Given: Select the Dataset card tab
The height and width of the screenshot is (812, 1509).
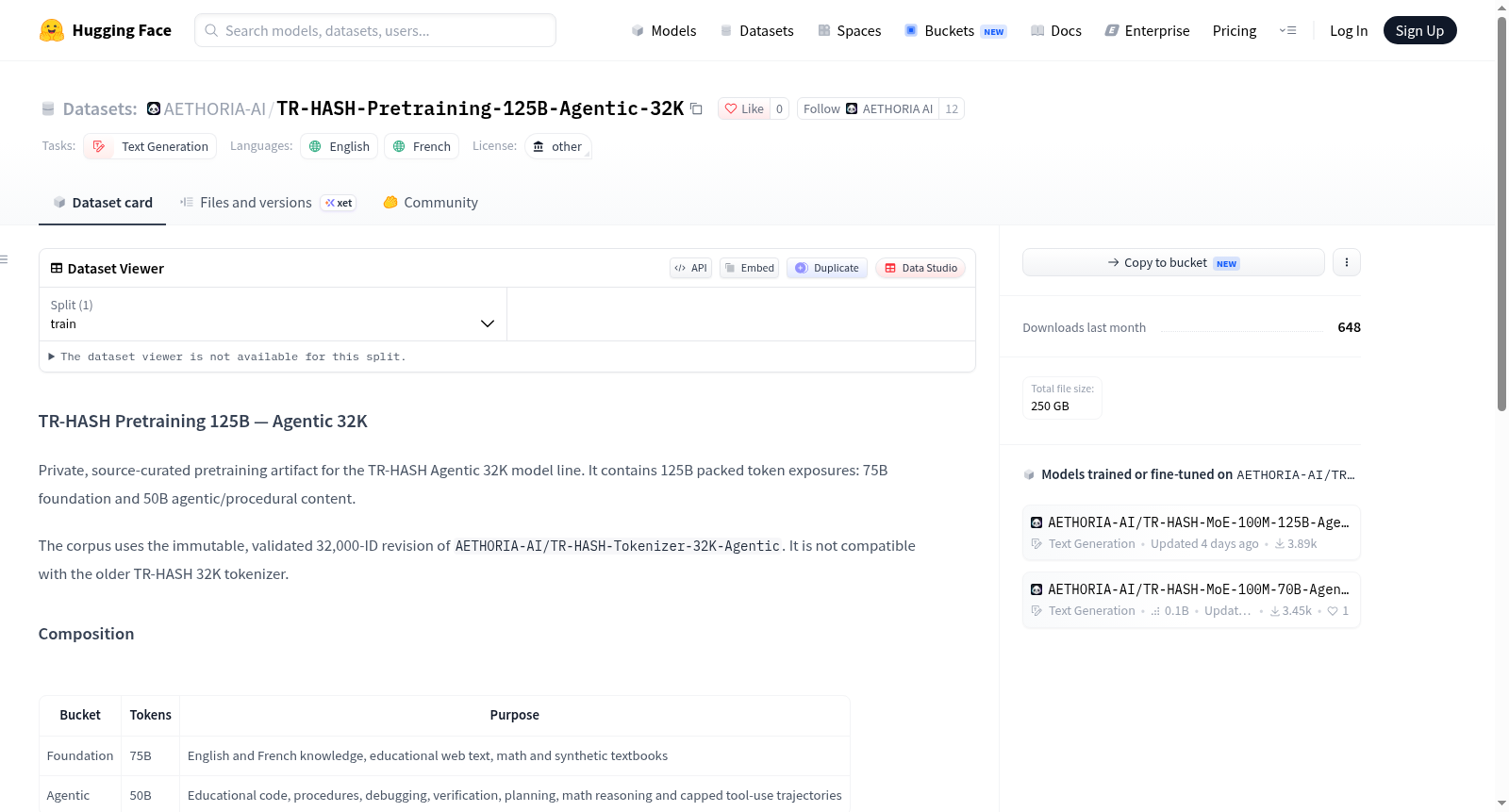Looking at the screenshot, I should pos(102,203).
